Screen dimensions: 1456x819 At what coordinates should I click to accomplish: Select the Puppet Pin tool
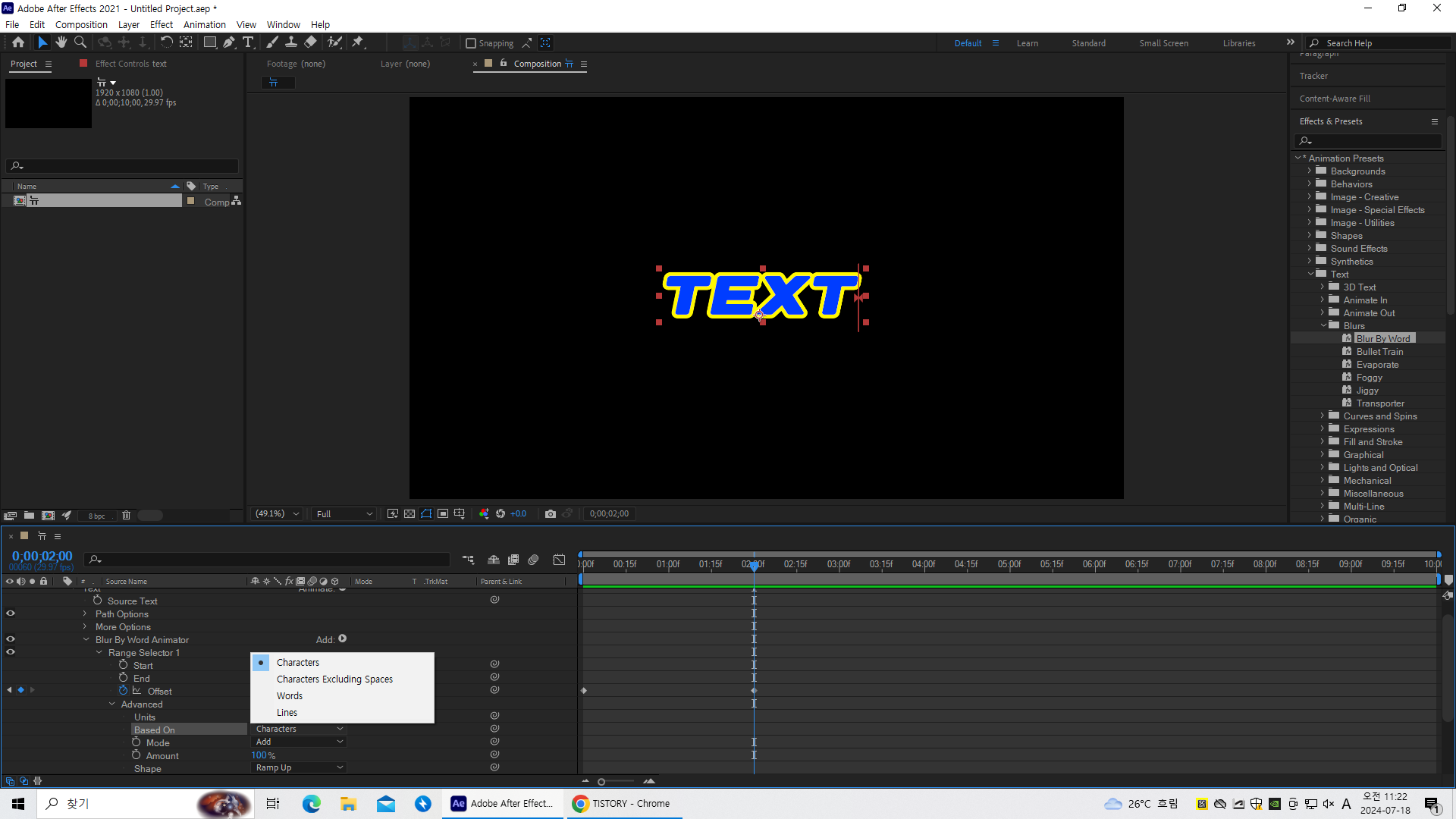[x=358, y=42]
